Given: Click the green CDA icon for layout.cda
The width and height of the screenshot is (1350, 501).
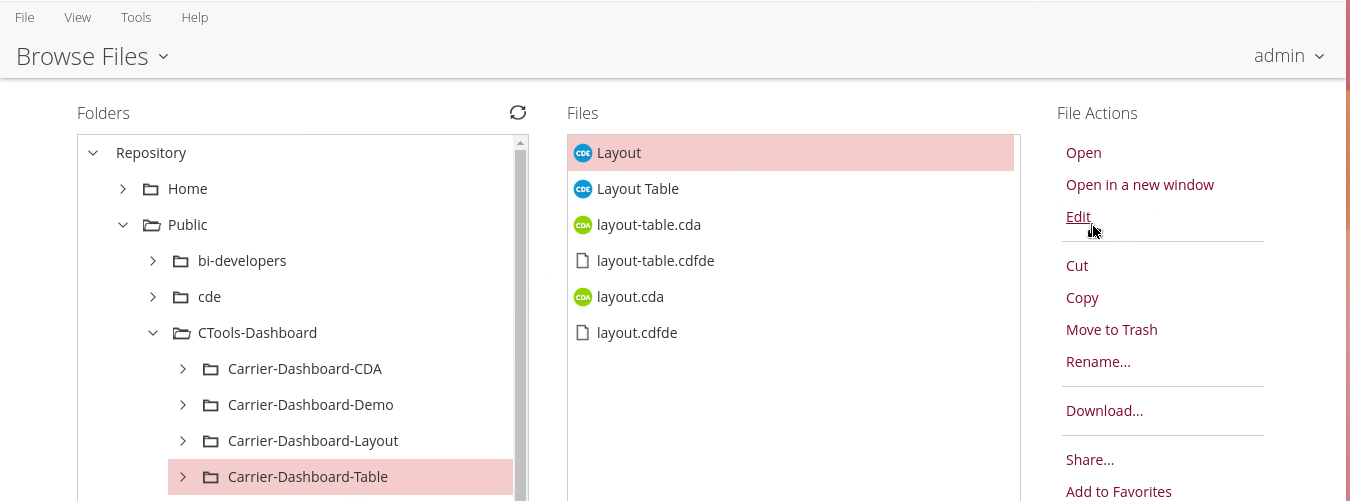Looking at the screenshot, I should 582,297.
